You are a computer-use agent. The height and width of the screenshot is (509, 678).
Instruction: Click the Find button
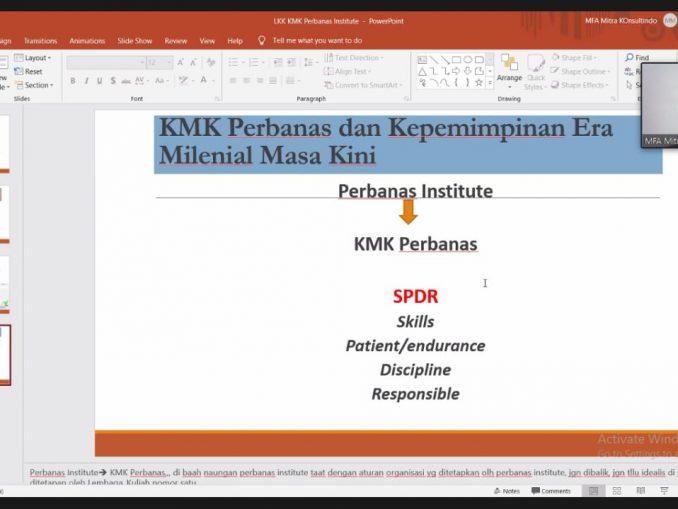pyautogui.click(x=637, y=58)
